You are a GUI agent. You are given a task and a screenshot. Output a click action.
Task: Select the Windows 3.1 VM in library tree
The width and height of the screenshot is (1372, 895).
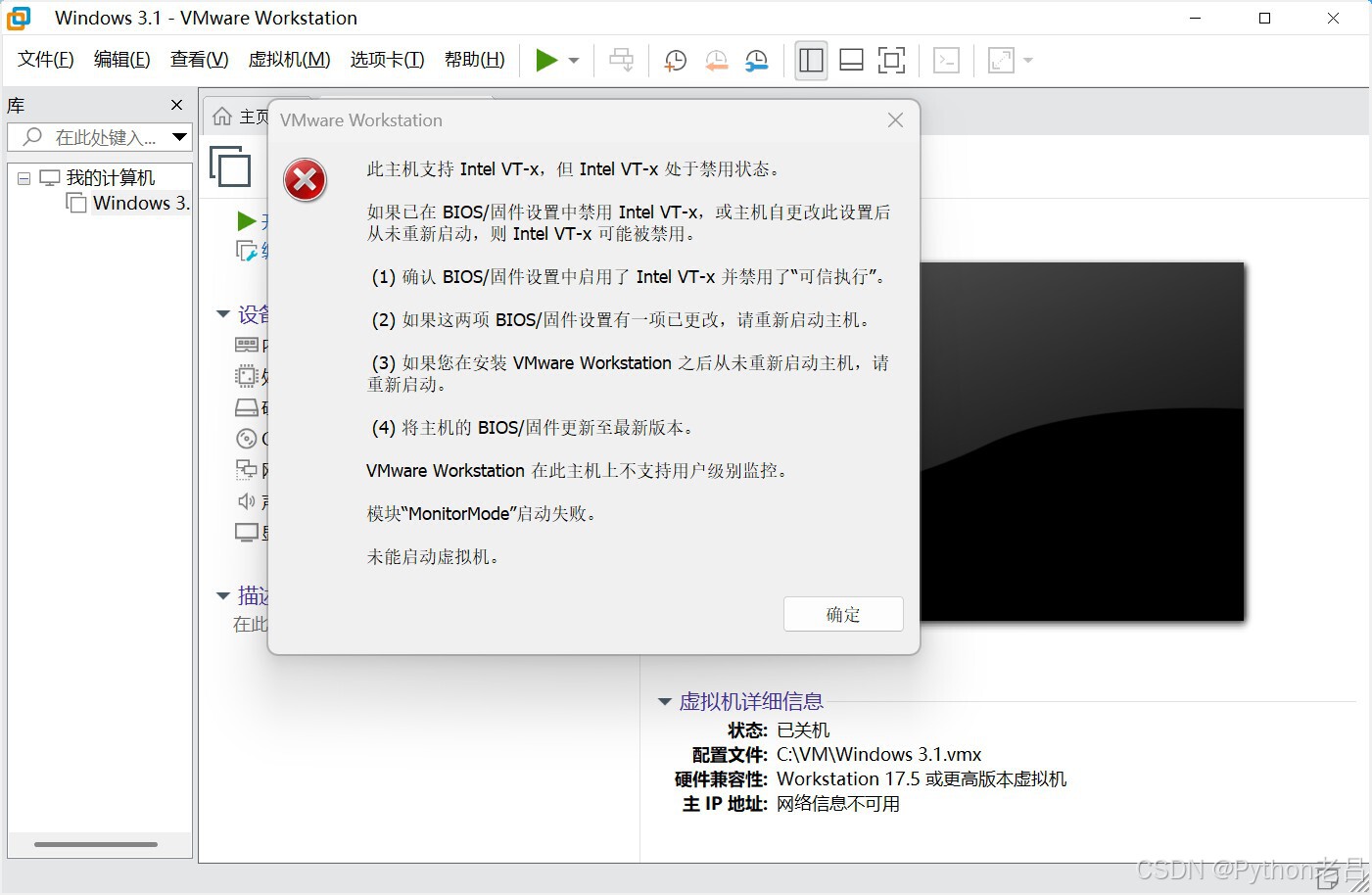tap(141, 204)
